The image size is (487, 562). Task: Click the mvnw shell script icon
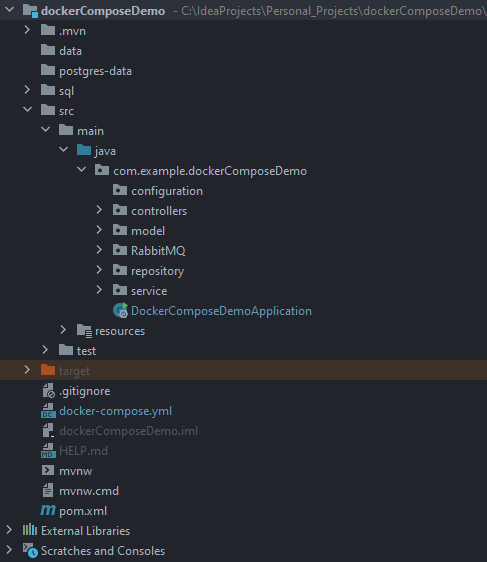coord(48,470)
